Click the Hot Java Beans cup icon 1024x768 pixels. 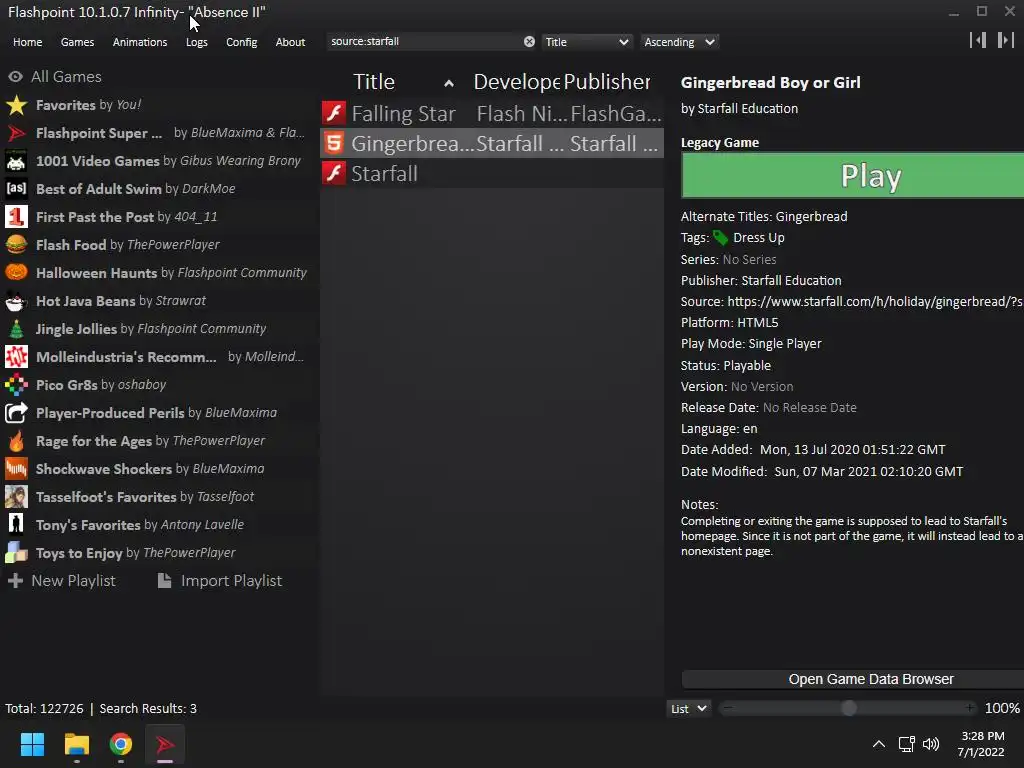point(16,301)
